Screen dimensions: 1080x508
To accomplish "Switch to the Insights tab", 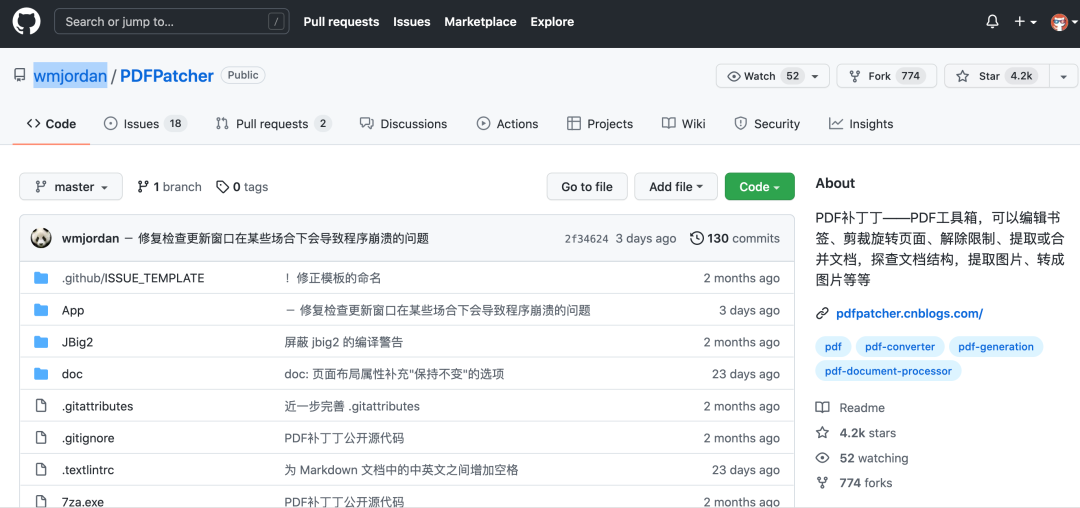I will (861, 124).
